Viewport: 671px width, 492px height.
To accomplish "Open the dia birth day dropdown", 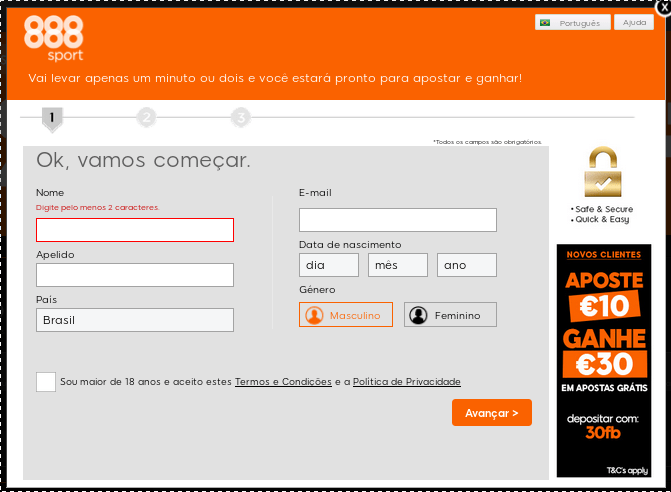I will point(329,265).
